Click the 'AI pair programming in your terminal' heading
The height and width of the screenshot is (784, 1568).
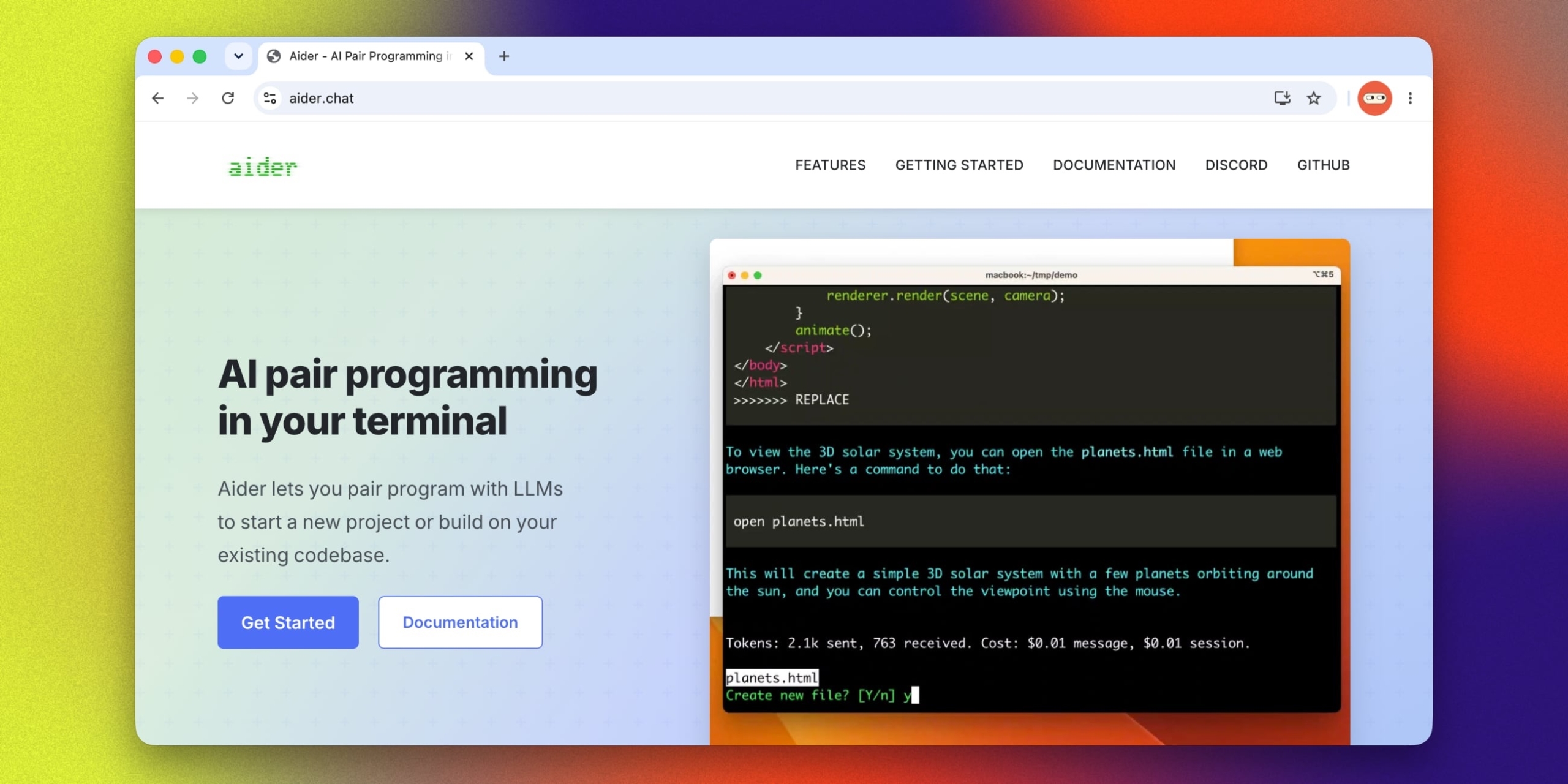(407, 397)
